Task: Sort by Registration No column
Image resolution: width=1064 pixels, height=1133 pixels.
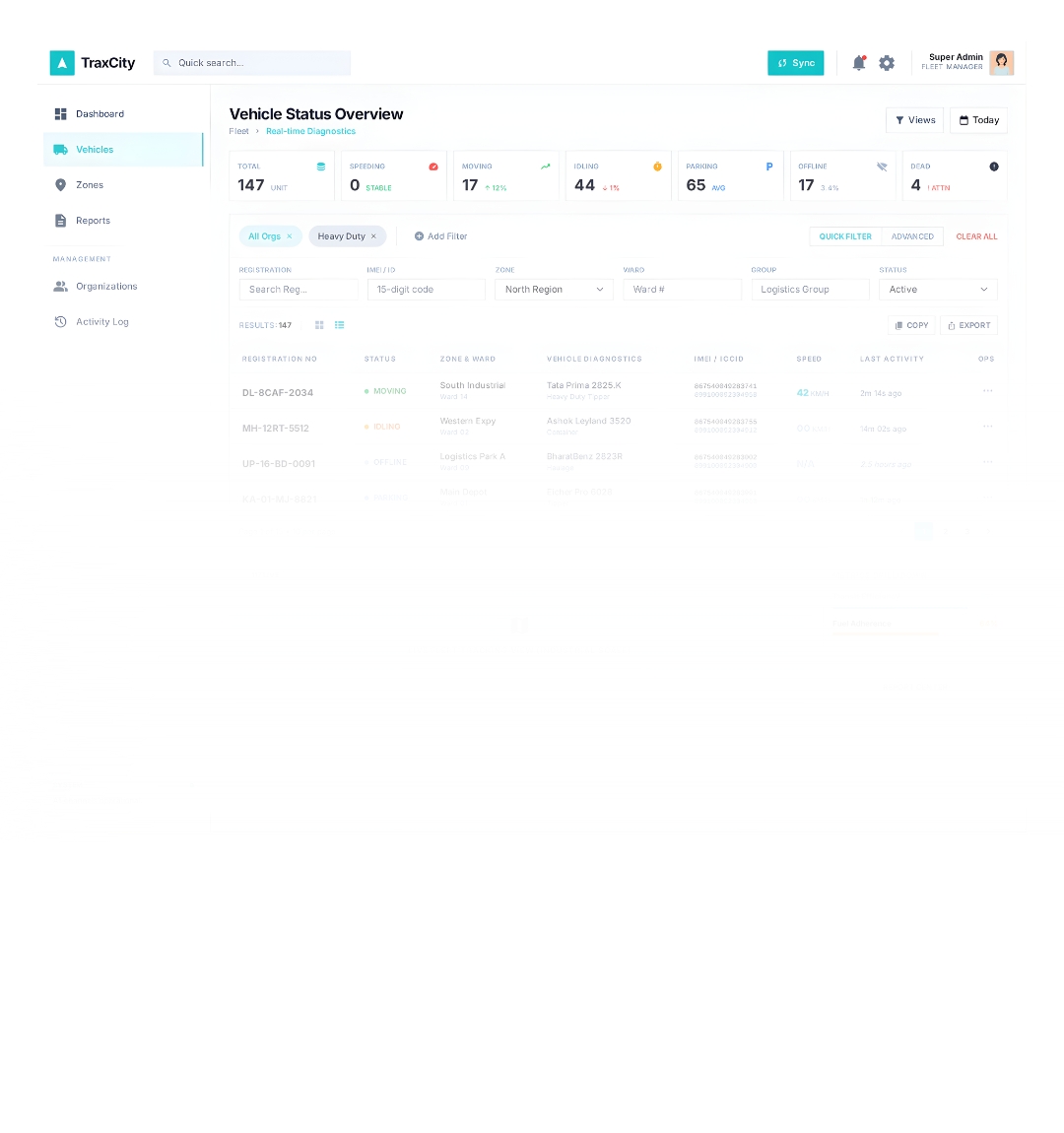Action: click(280, 360)
